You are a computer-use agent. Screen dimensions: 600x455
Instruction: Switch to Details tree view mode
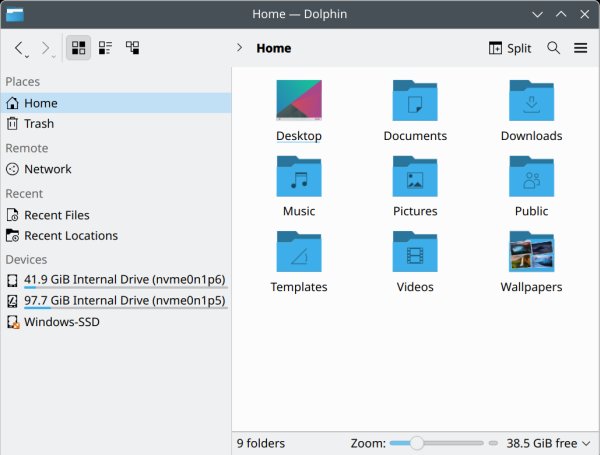132,48
